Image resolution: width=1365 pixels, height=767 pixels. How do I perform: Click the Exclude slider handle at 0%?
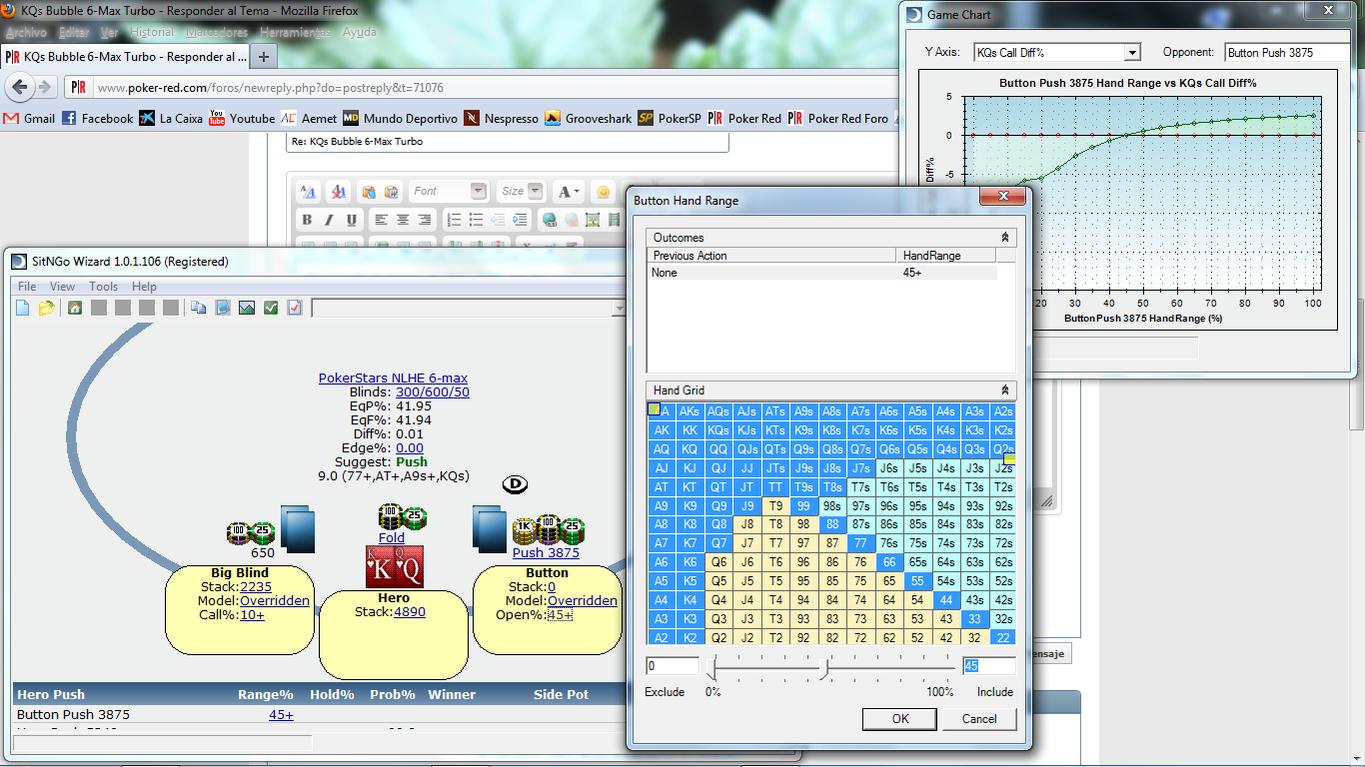pos(713,668)
